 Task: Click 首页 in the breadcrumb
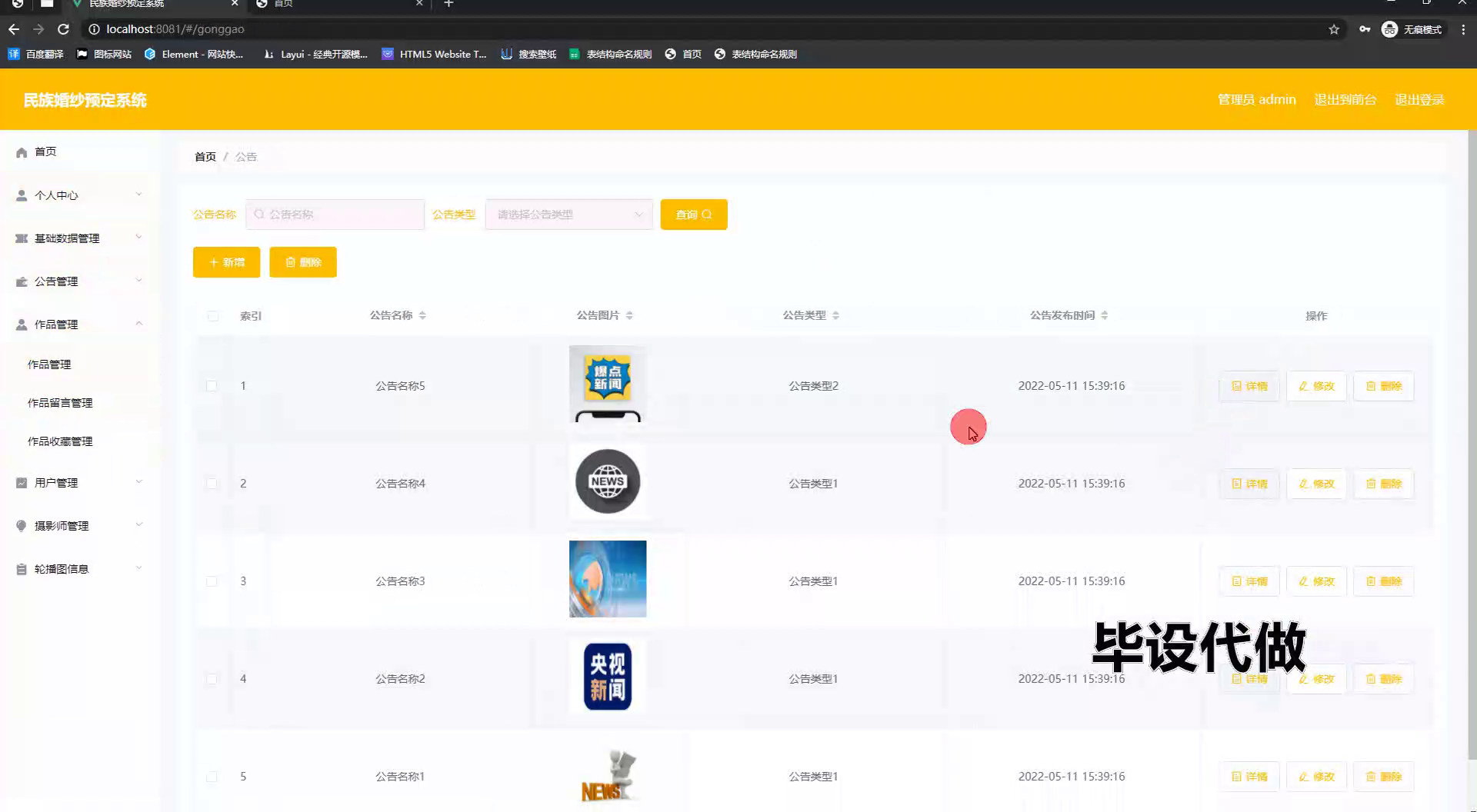coord(205,157)
